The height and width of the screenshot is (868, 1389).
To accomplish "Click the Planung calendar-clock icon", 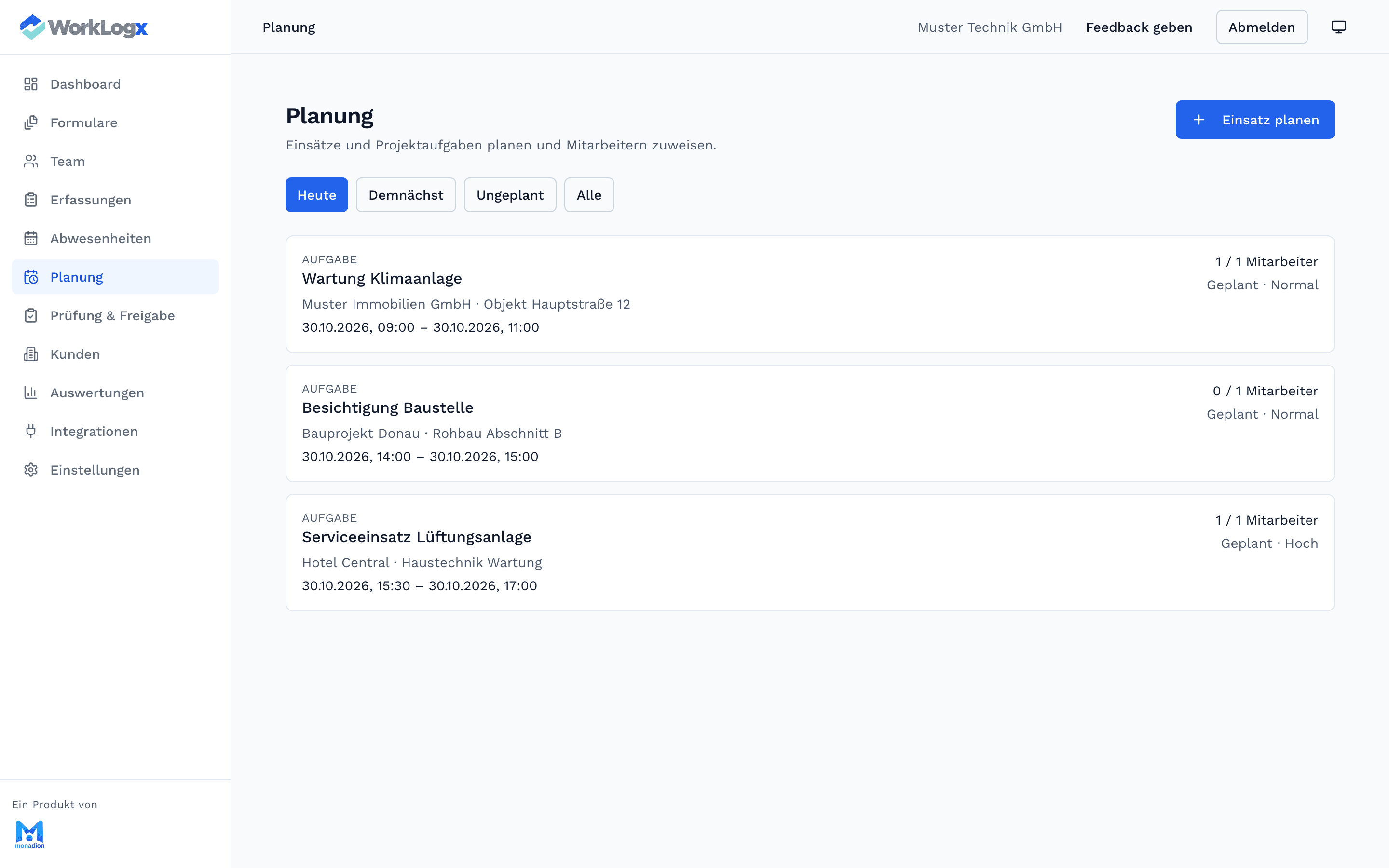I will coord(31,277).
